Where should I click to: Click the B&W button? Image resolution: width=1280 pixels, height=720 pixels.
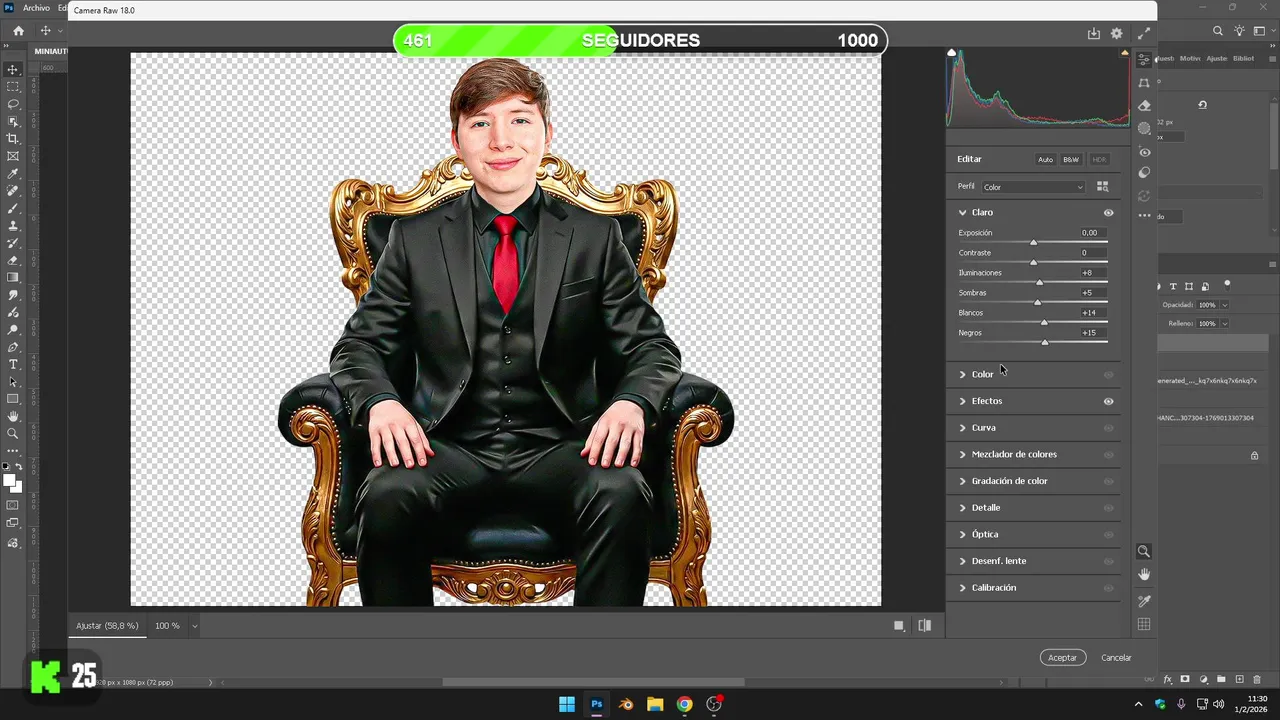pos(1071,159)
